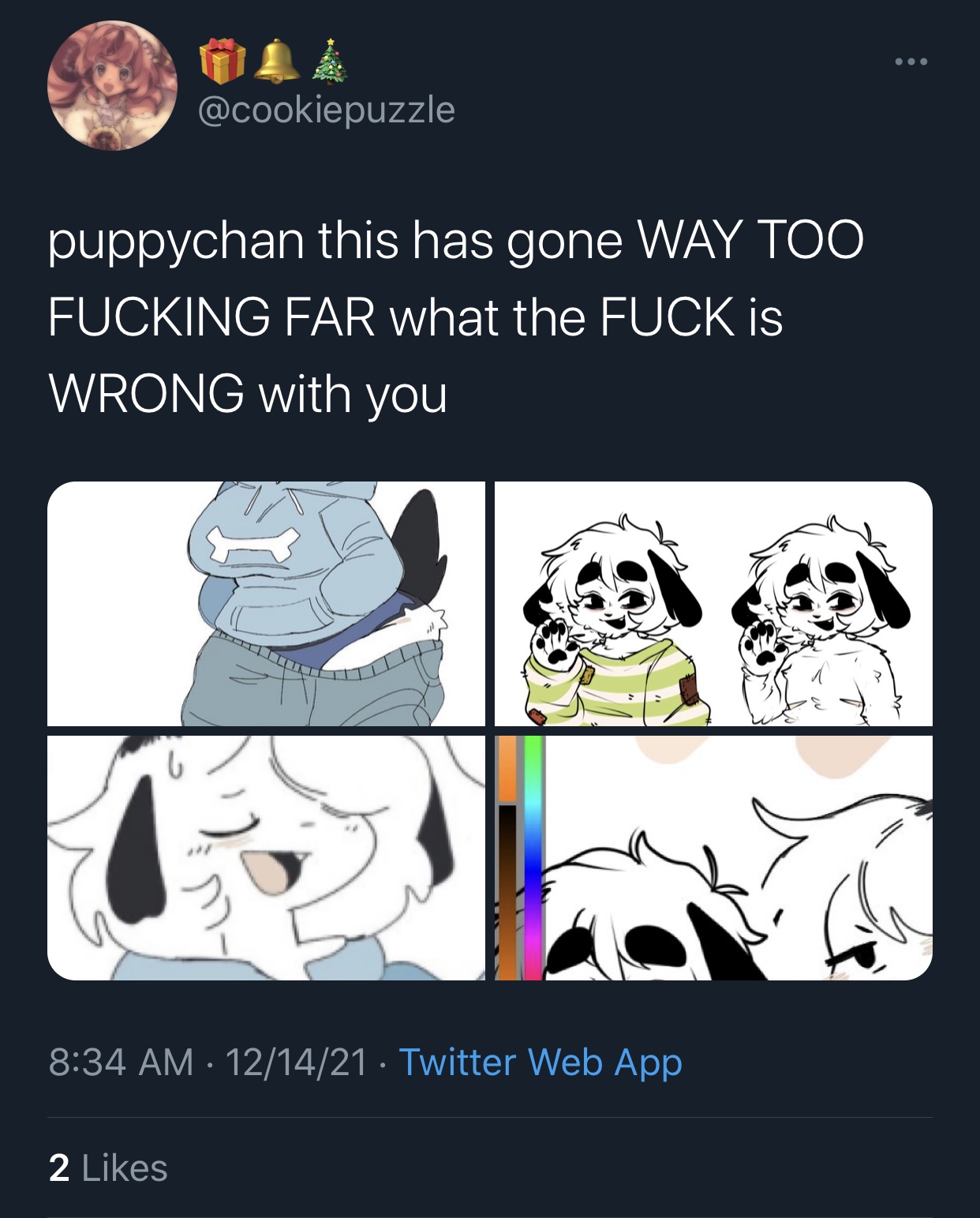Click the tweet text starting with puppychan

pyautogui.click(x=455, y=317)
